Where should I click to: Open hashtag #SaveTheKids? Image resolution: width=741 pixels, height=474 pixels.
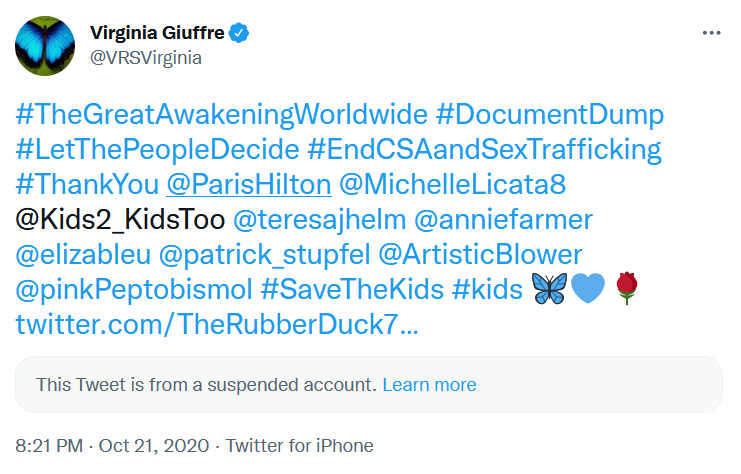[x=352, y=289]
